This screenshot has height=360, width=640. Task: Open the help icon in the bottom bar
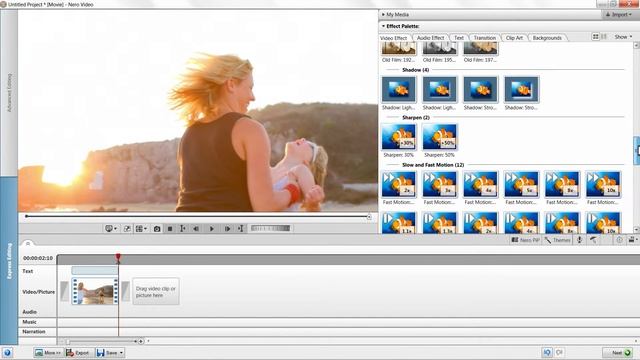7,353
